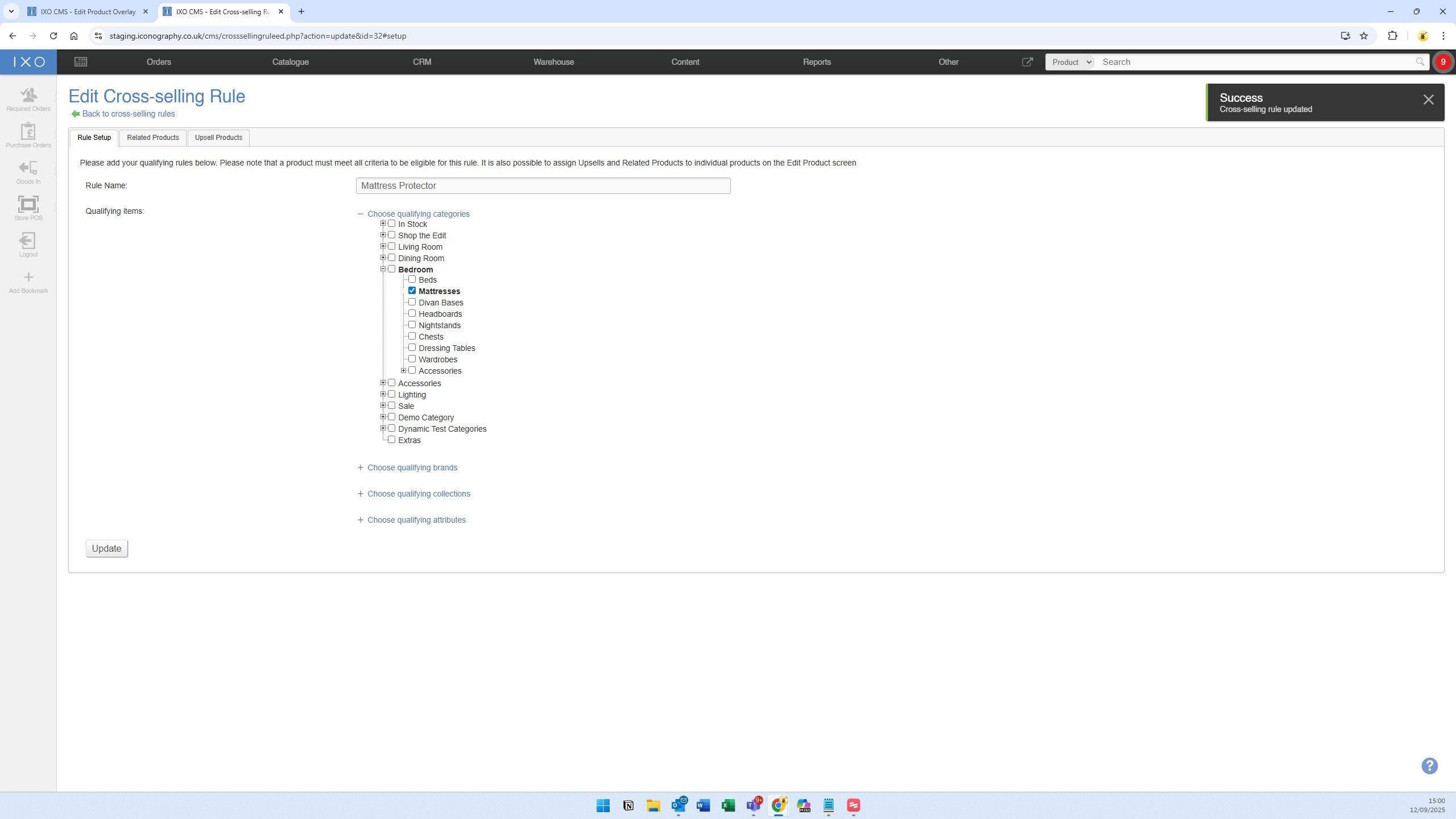Tick the Headboards checkbox
Viewport: 1456px width, 819px height.
point(412,313)
